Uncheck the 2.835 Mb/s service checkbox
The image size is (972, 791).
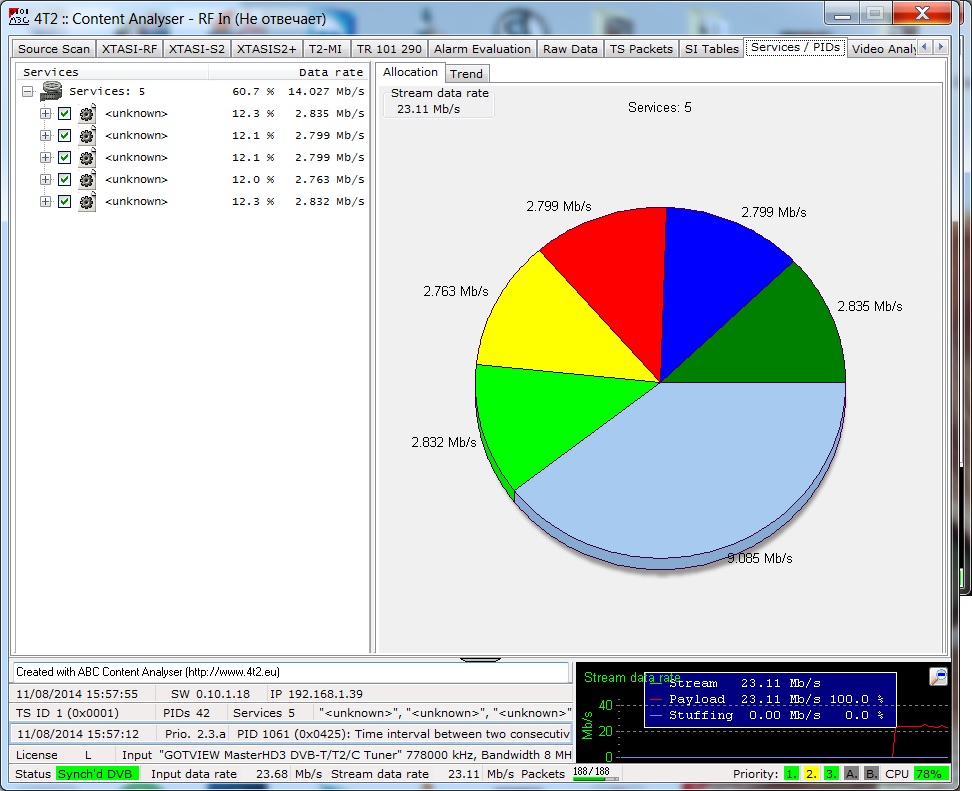64,113
